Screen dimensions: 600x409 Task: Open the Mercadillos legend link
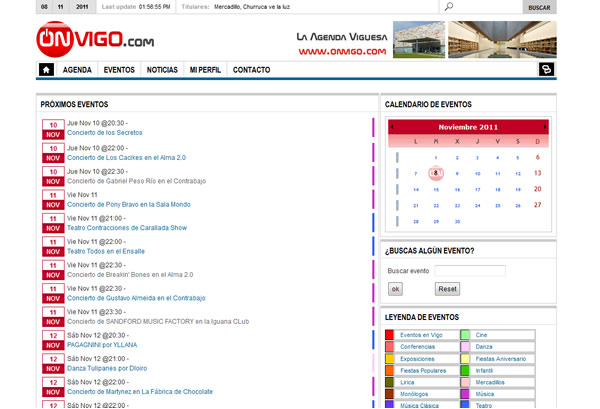pyautogui.click(x=490, y=382)
